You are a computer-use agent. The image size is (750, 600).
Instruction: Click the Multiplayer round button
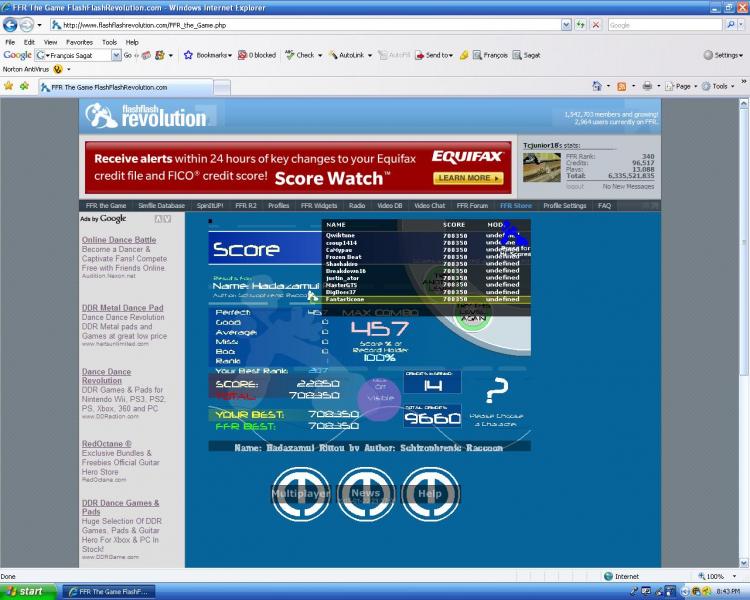[x=301, y=494]
